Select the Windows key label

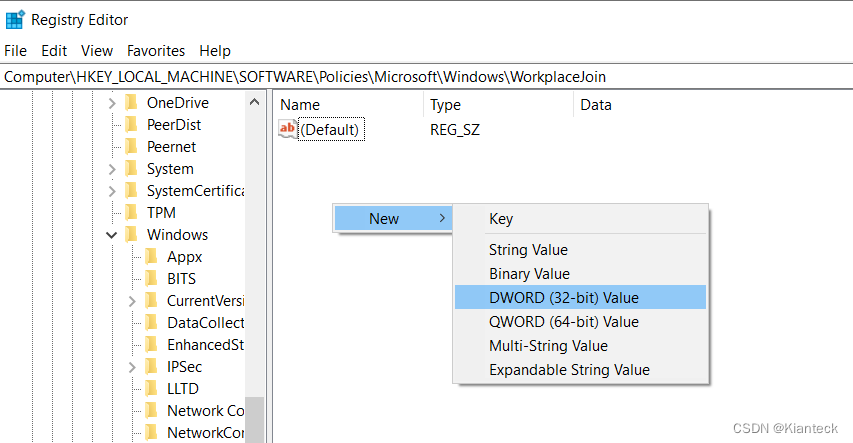coord(177,235)
